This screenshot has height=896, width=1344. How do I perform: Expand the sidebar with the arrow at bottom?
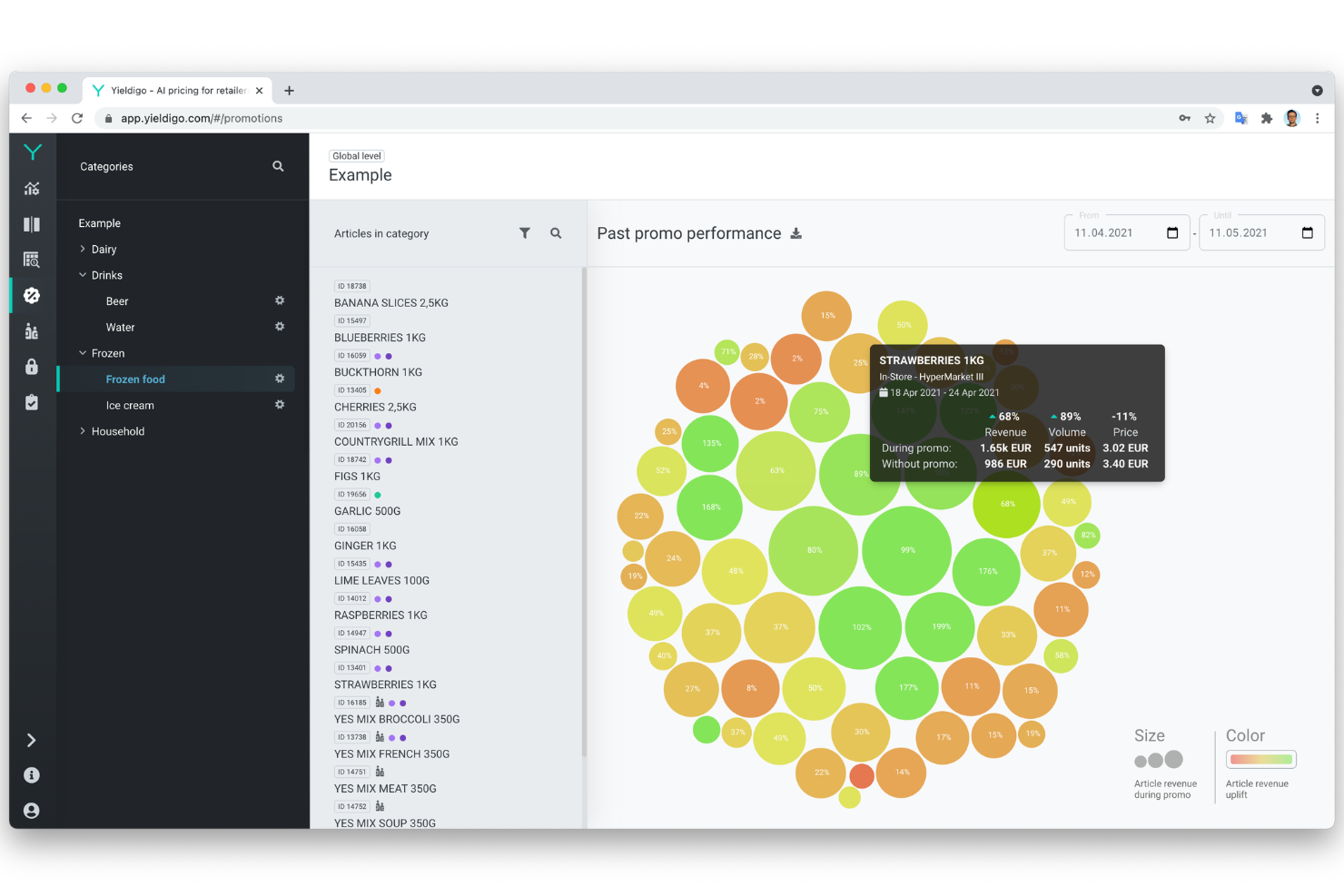[32, 740]
